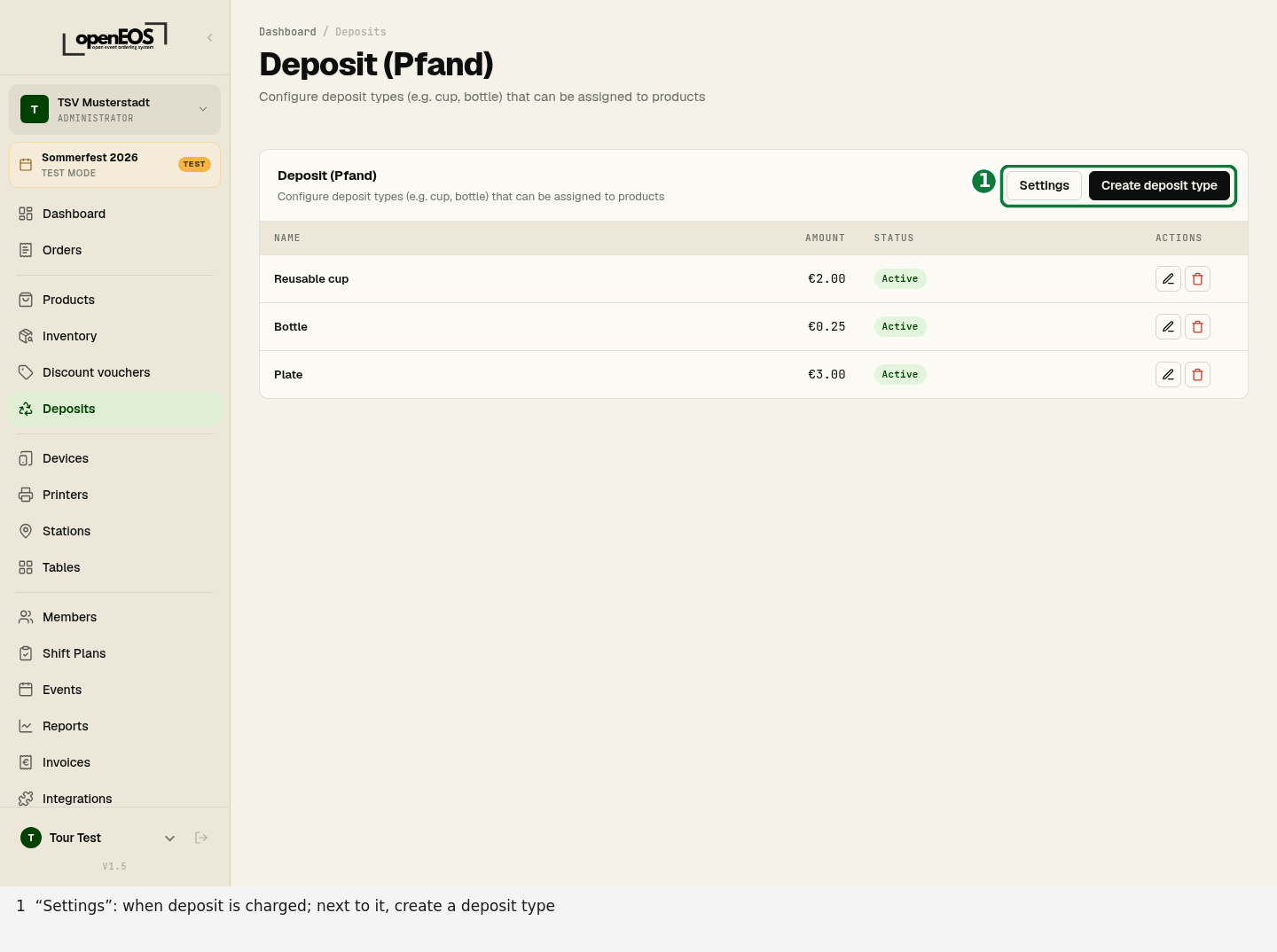Delete the Plate deposit type

coord(1197,375)
